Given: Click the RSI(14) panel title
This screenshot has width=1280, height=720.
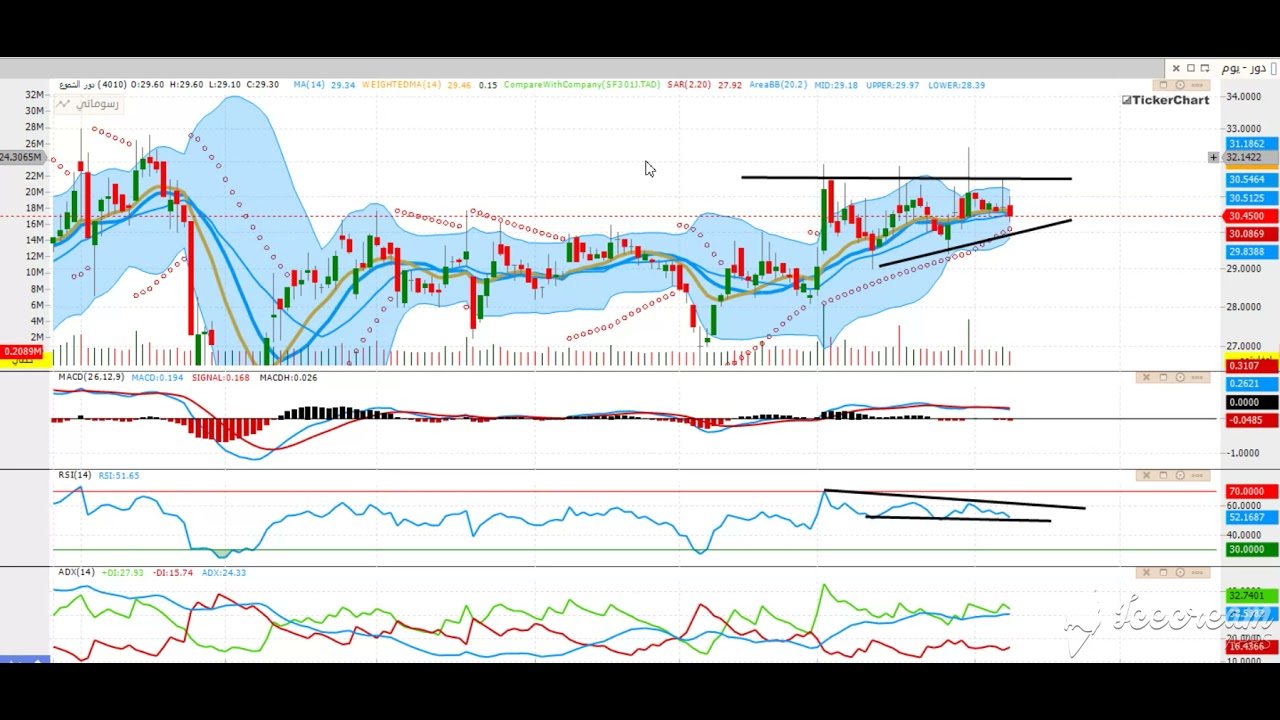Looking at the screenshot, I should [75, 475].
